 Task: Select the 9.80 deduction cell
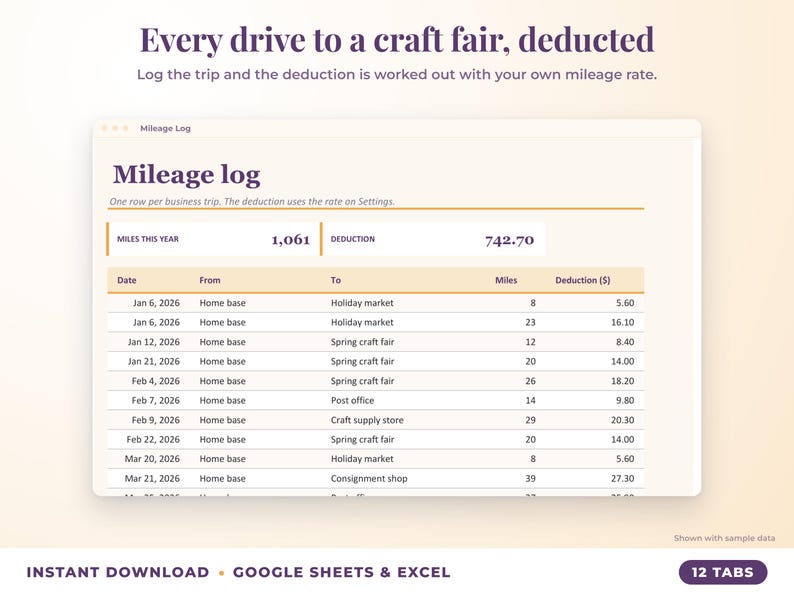point(625,400)
